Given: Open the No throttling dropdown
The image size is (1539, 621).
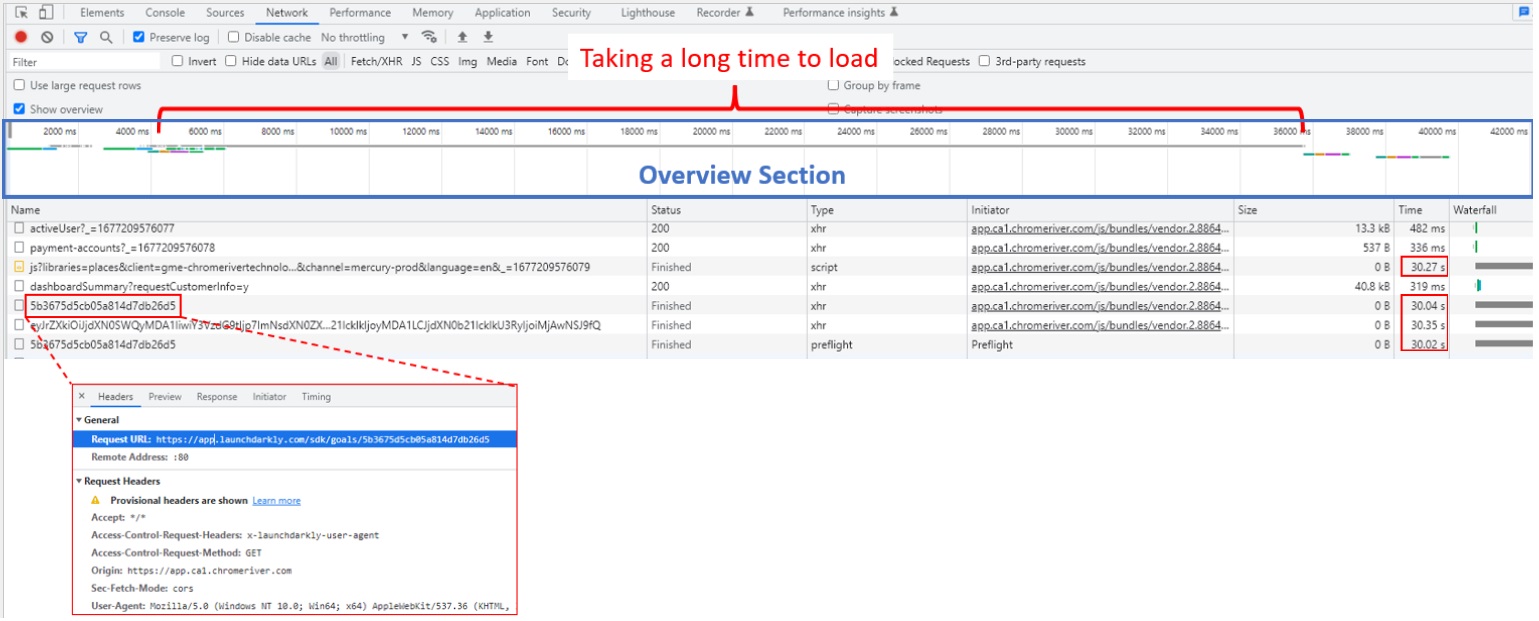Looking at the screenshot, I should click(x=360, y=36).
